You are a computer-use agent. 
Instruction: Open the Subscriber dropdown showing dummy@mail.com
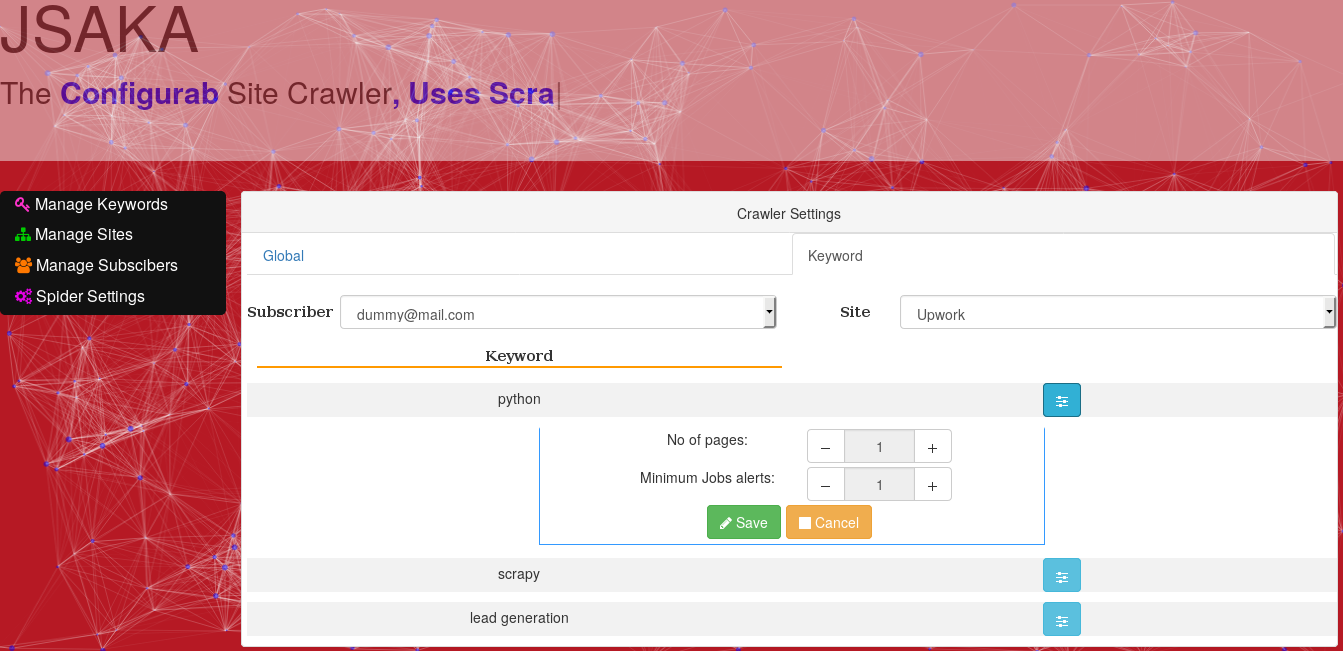coord(559,312)
